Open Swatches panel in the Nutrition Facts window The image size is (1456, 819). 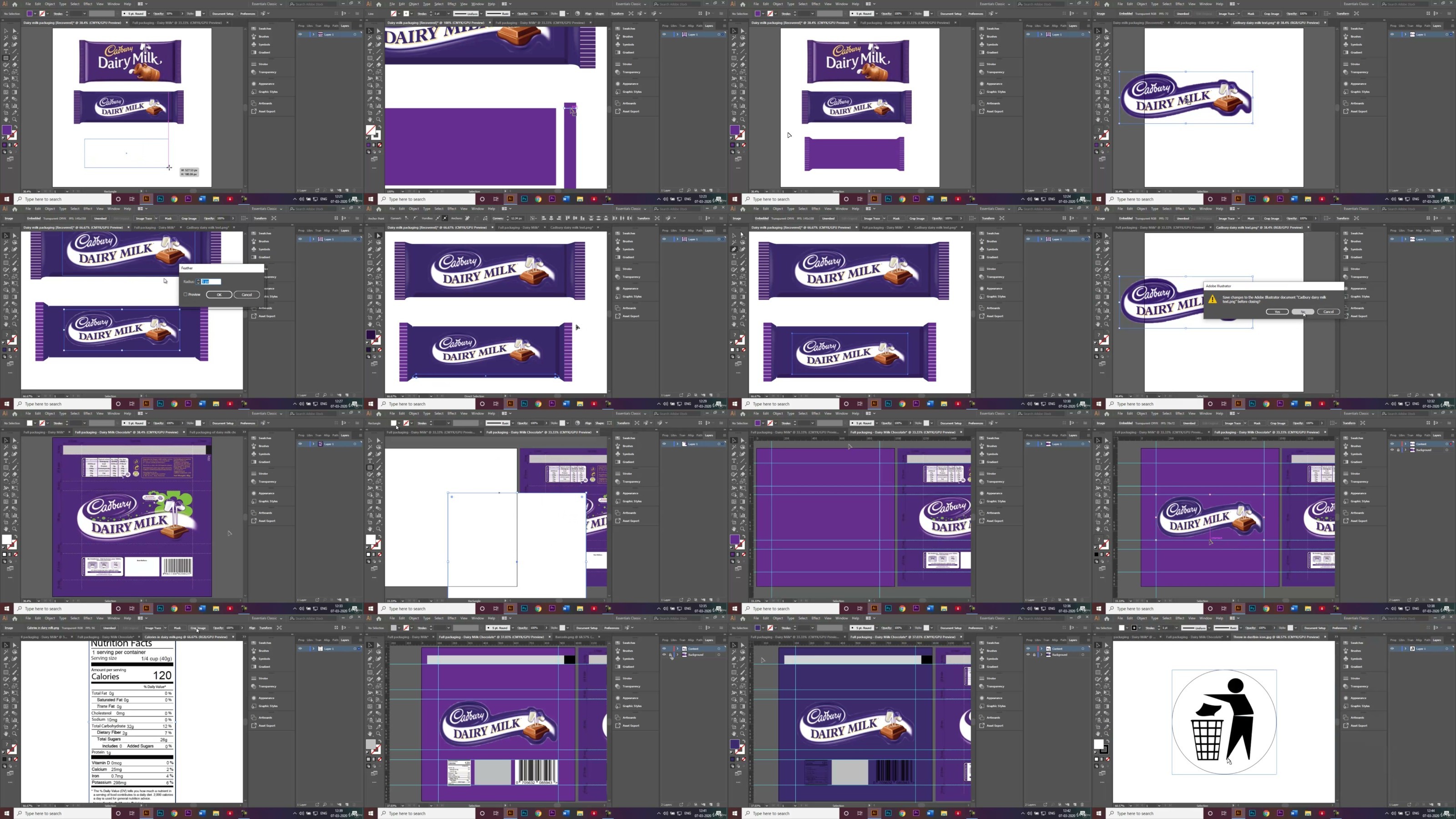click(263, 642)
